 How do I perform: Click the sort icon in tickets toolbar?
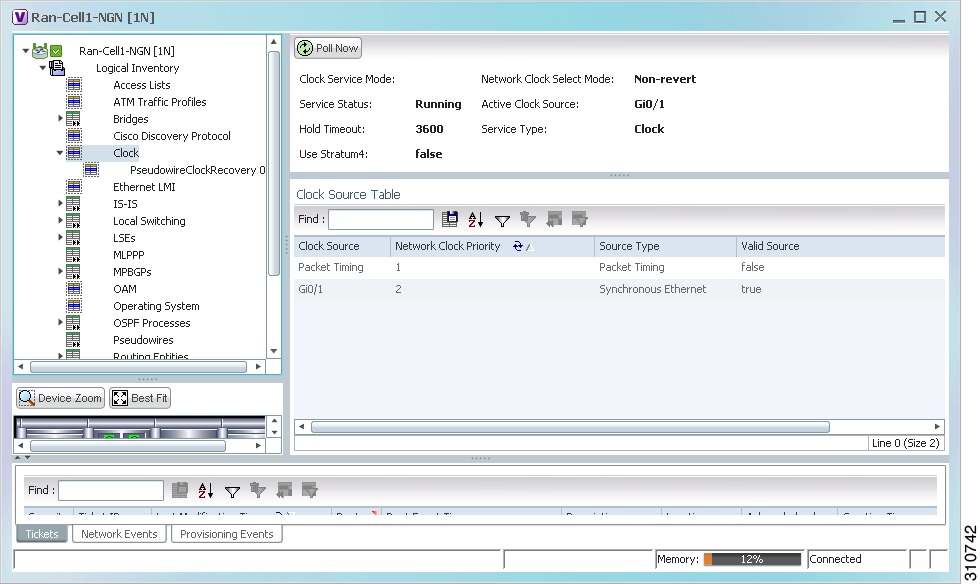pos(206,490)
